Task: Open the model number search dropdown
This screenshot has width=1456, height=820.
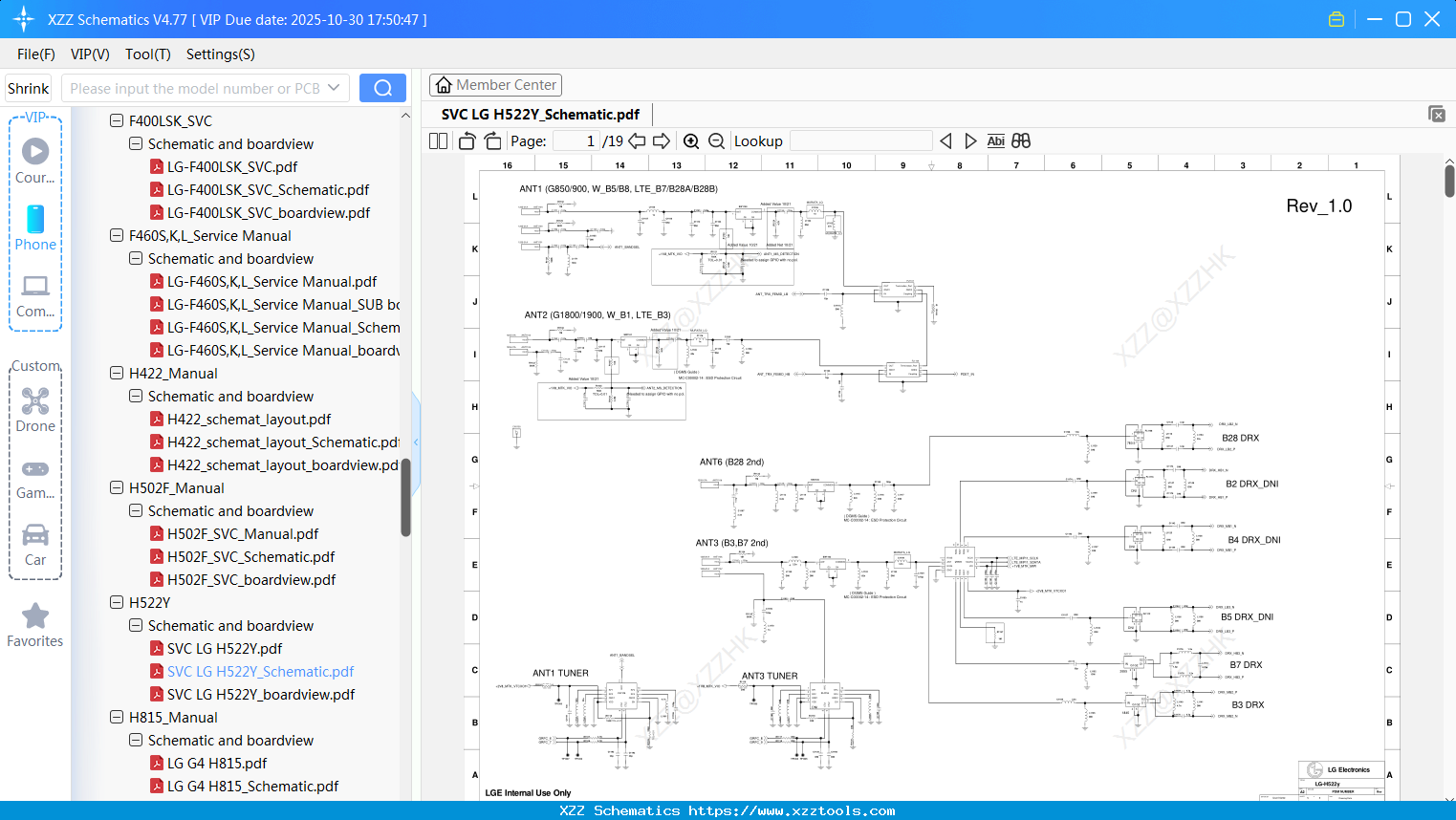Action: (336, 87)
